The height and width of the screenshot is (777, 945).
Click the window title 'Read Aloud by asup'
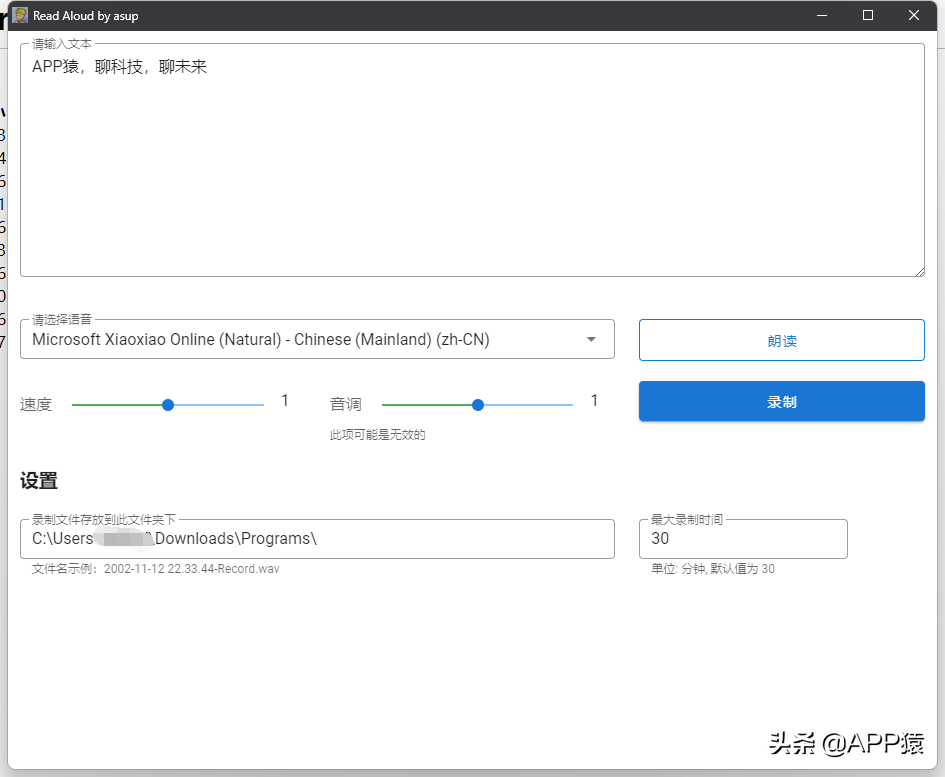pyautogui.click(x=85, y=16)
